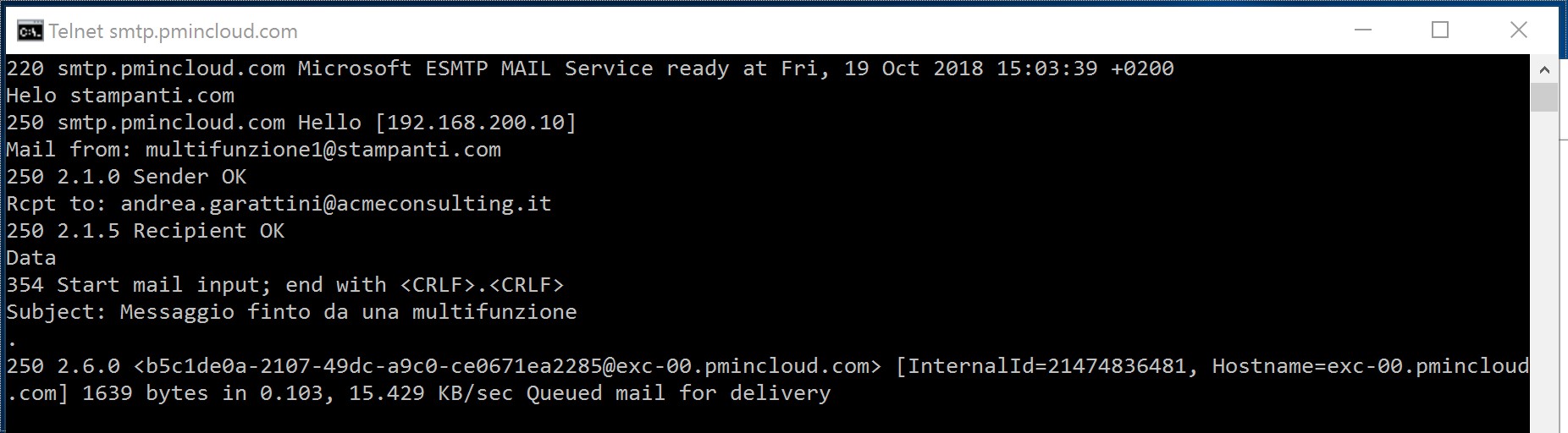Image resolution: width=1568 pixels, height=433 pixels.
Task: Minimize the Telnet window
Action: (x=1363, y=30)
